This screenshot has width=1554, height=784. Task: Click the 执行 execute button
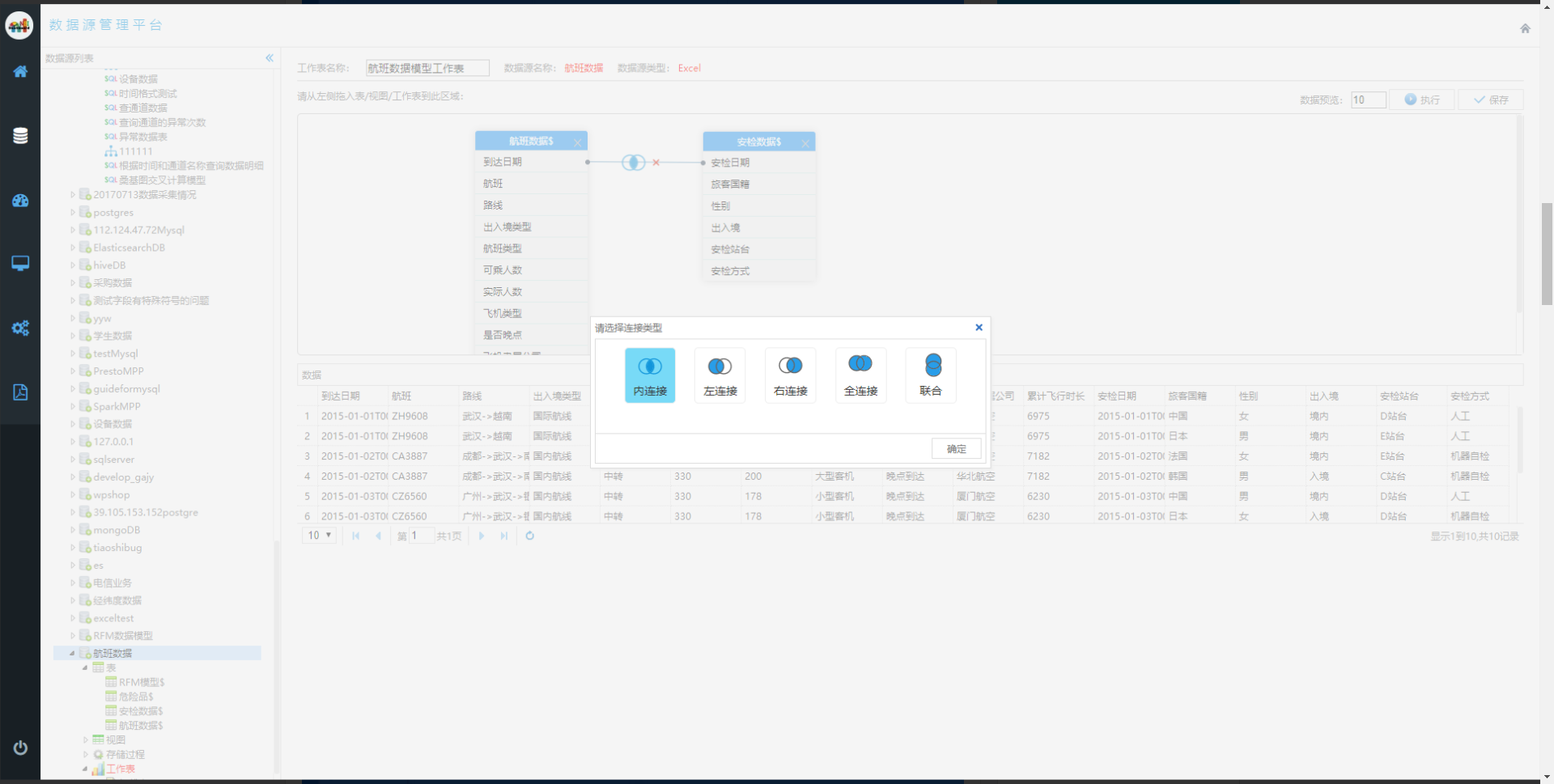(1422, 100)
